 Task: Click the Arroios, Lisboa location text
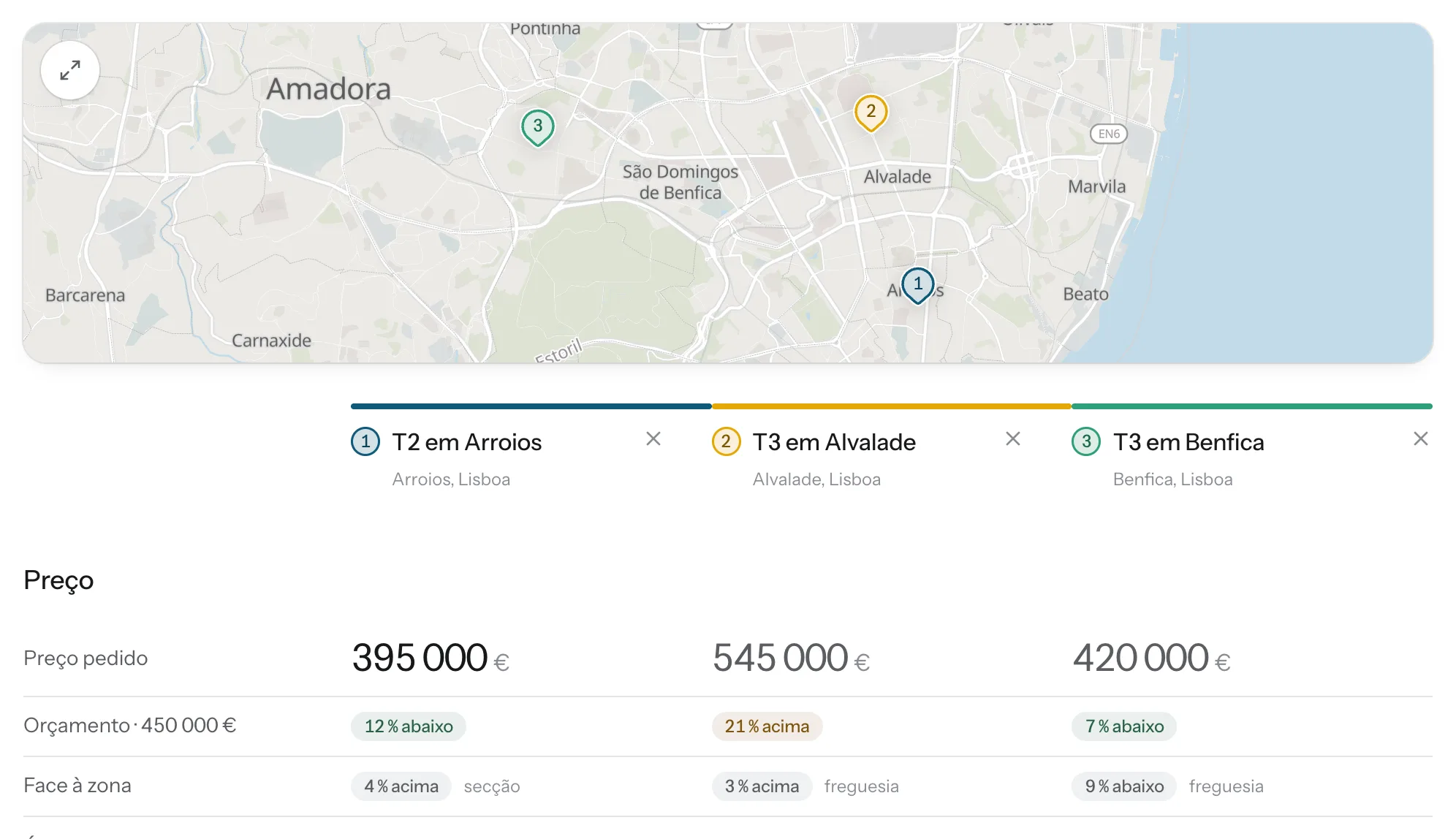tap(451, 479)
